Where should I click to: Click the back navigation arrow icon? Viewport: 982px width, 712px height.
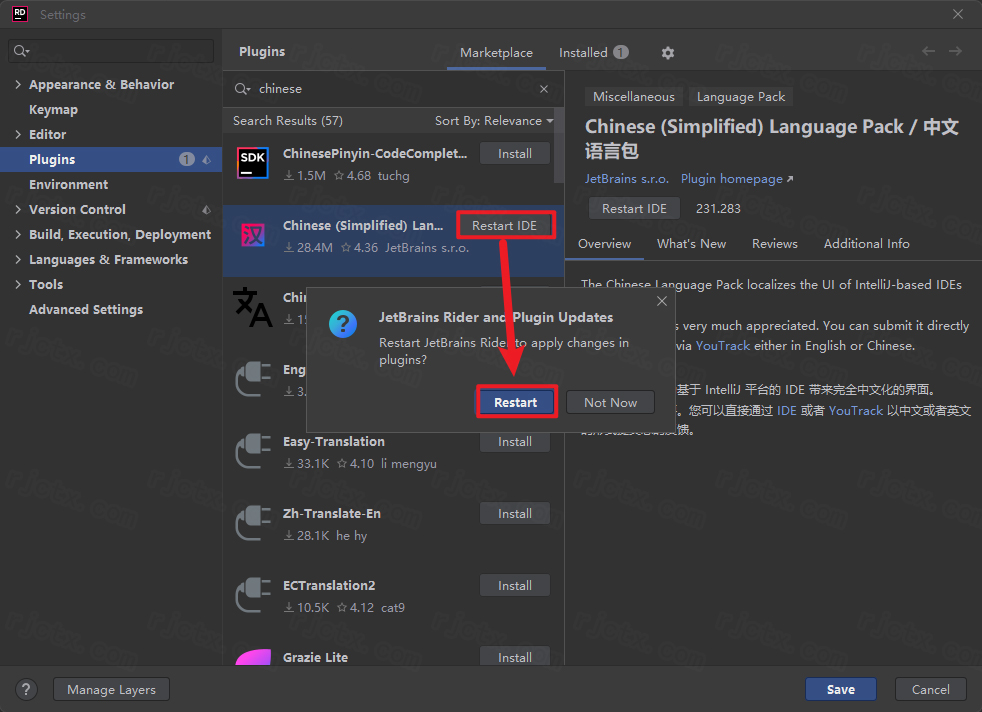(928, 51)
